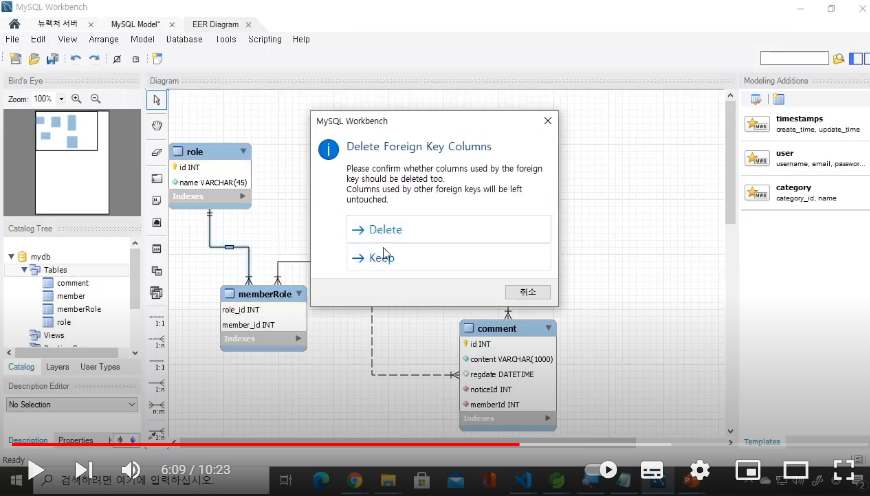
Task: Collapse the role table header arrow
Action: [243, 151]
